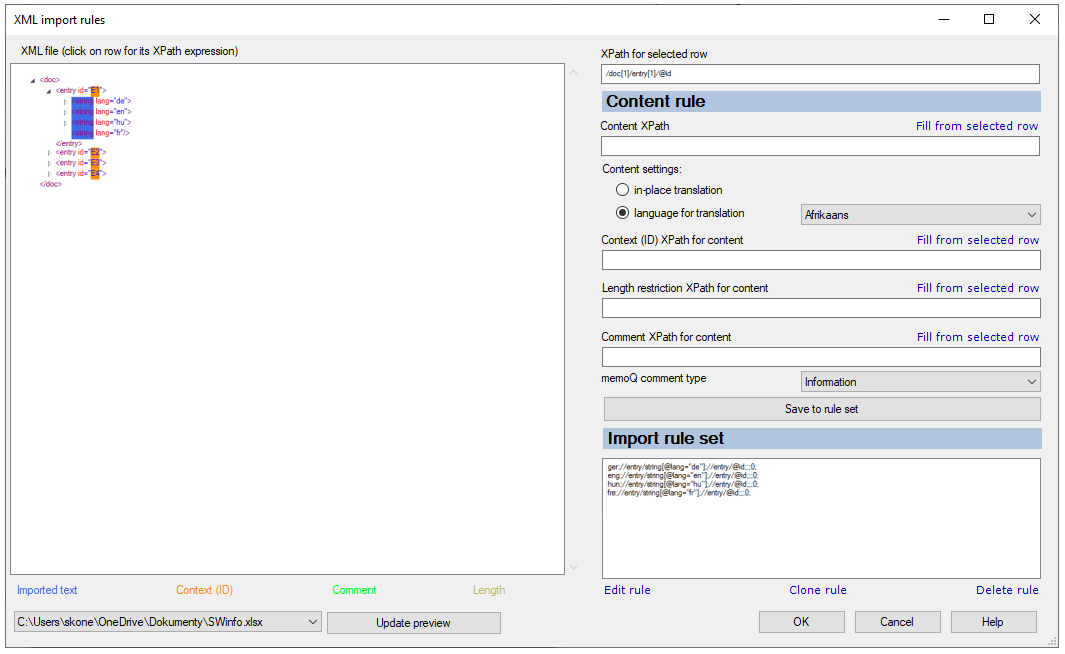1065x654 pixels.
Task: Fill Length restriction XPath from selected row
Action: pyautogui.click(x=977, y=287)
